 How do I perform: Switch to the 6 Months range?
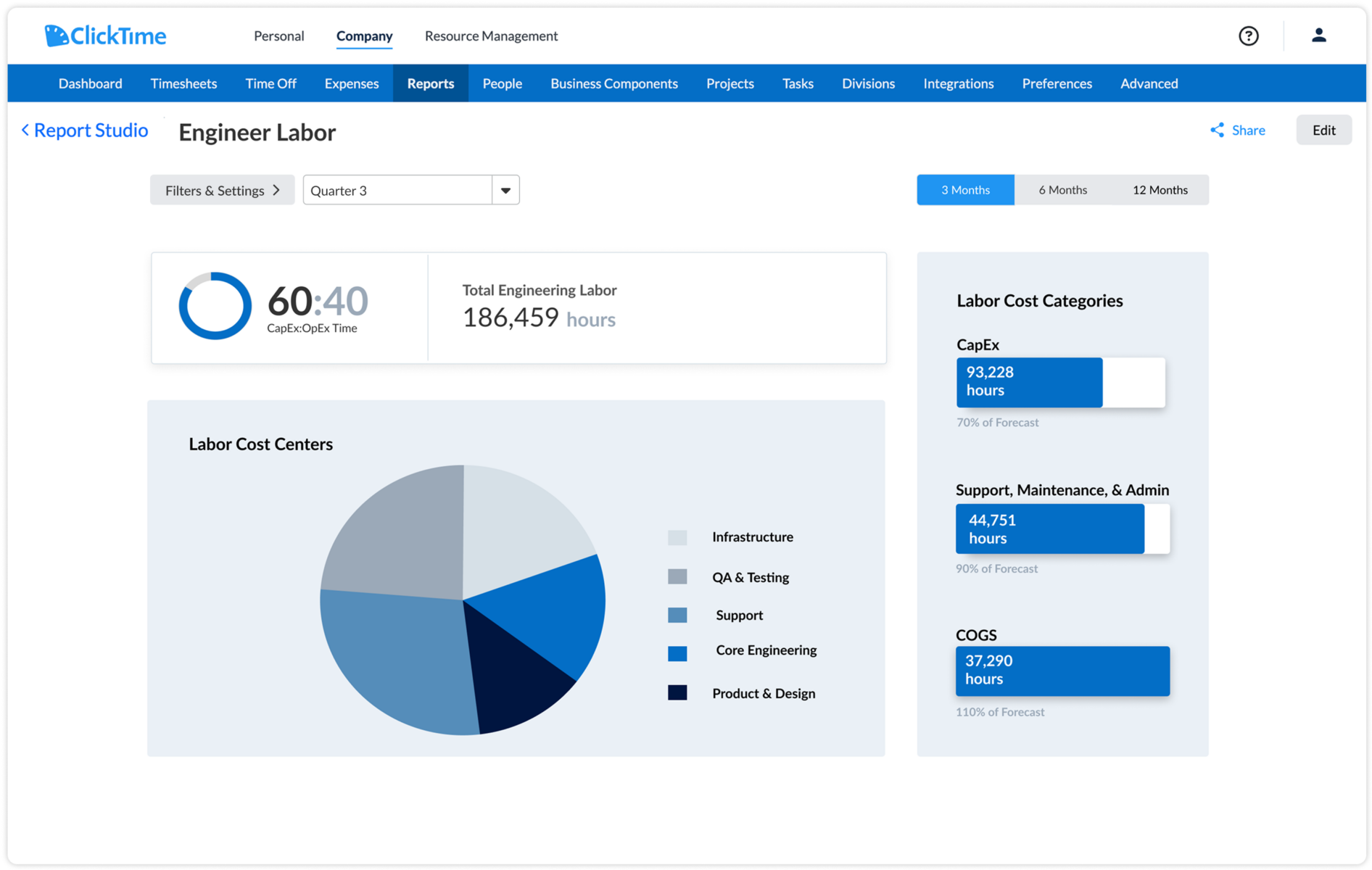pos(1062,190)
